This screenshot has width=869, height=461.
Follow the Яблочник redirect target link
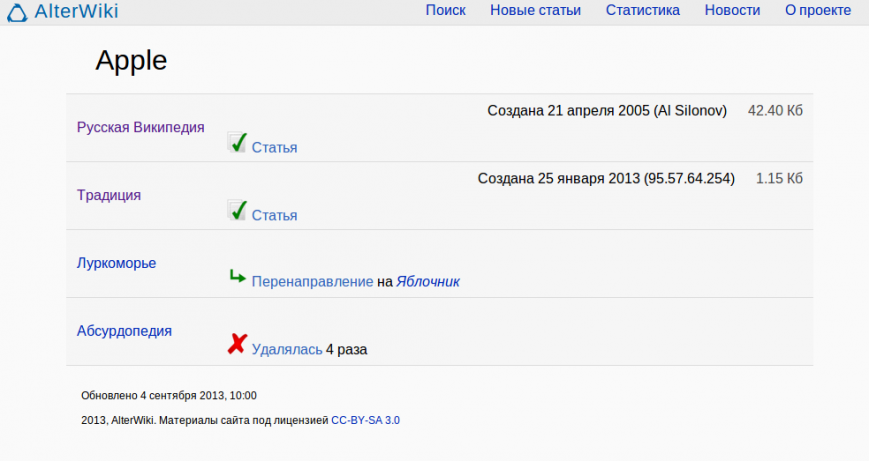click(428, 281)
